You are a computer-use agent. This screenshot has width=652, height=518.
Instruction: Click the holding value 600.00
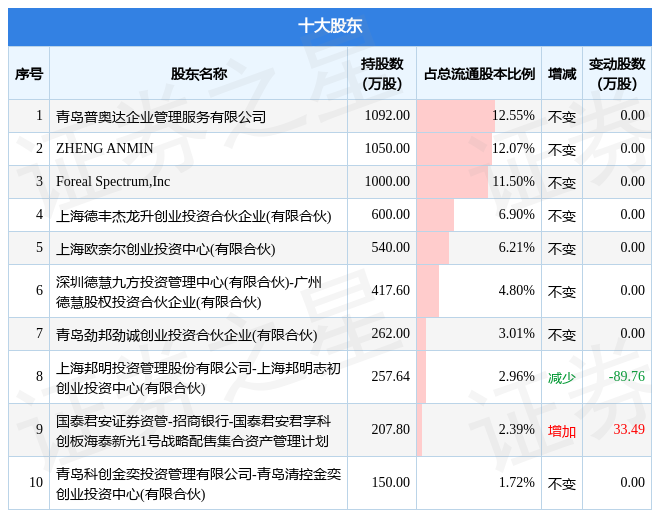[x=390, y=215]
